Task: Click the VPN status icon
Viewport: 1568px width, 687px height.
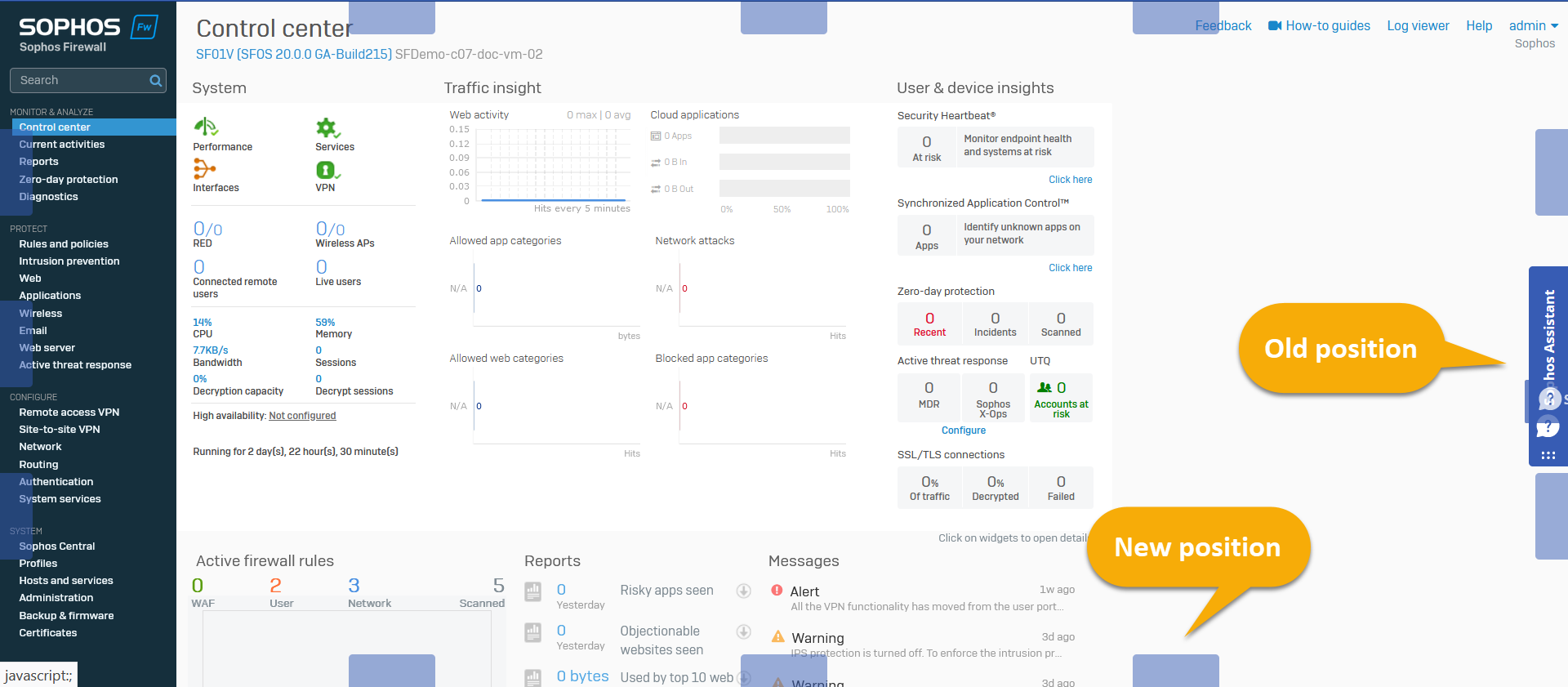Action: pyautogui.click(x=327, y=170)
